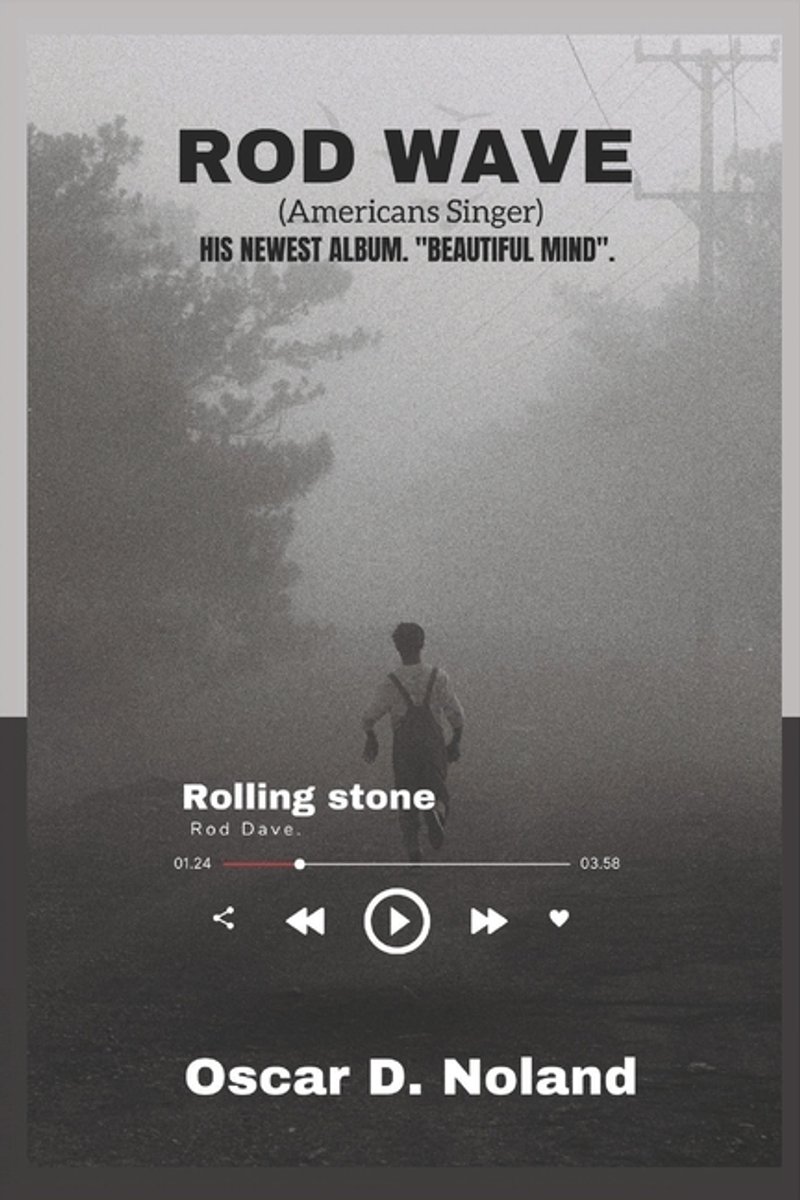
Task: Skip back with the rewind icon
Action: click(x=305, y=921)
